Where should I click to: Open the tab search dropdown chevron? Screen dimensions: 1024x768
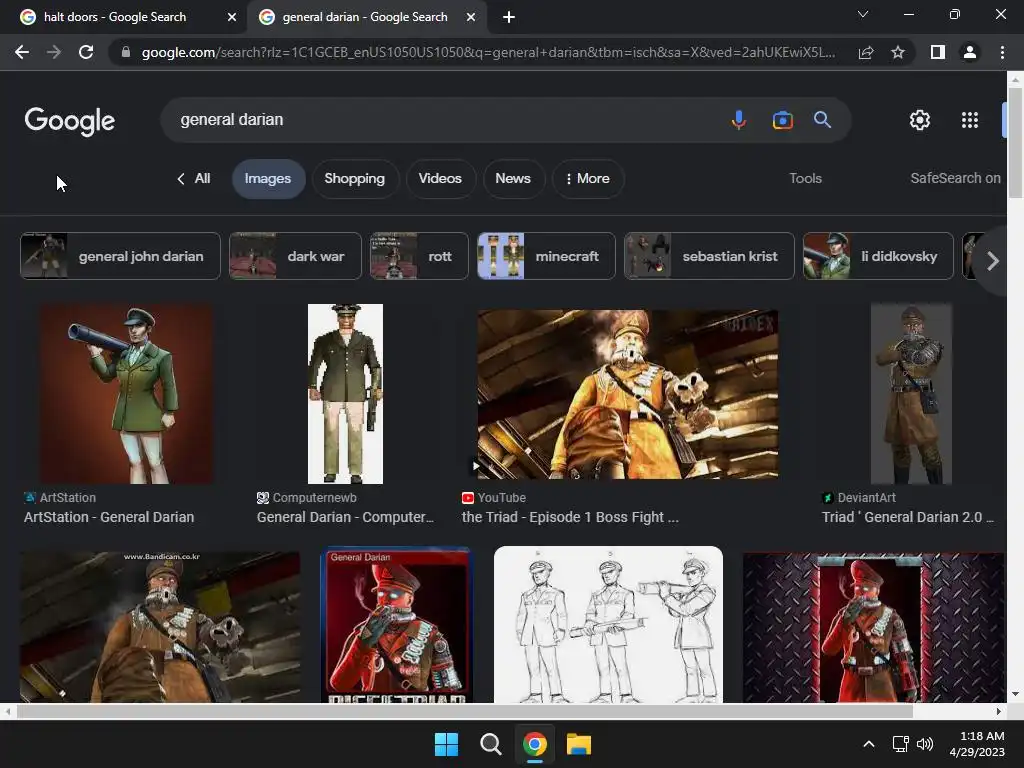pyautogui.click(x=863, y=14)
